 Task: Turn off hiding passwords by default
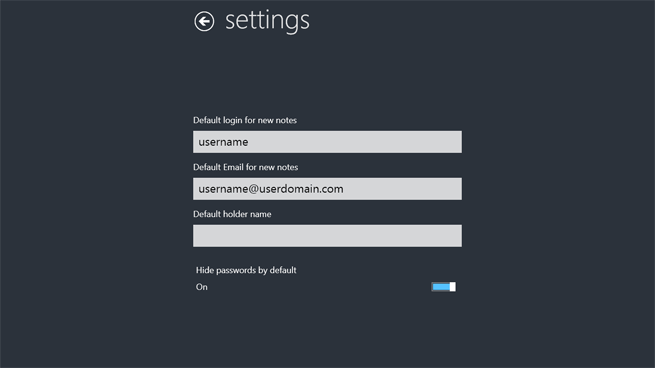443,287
